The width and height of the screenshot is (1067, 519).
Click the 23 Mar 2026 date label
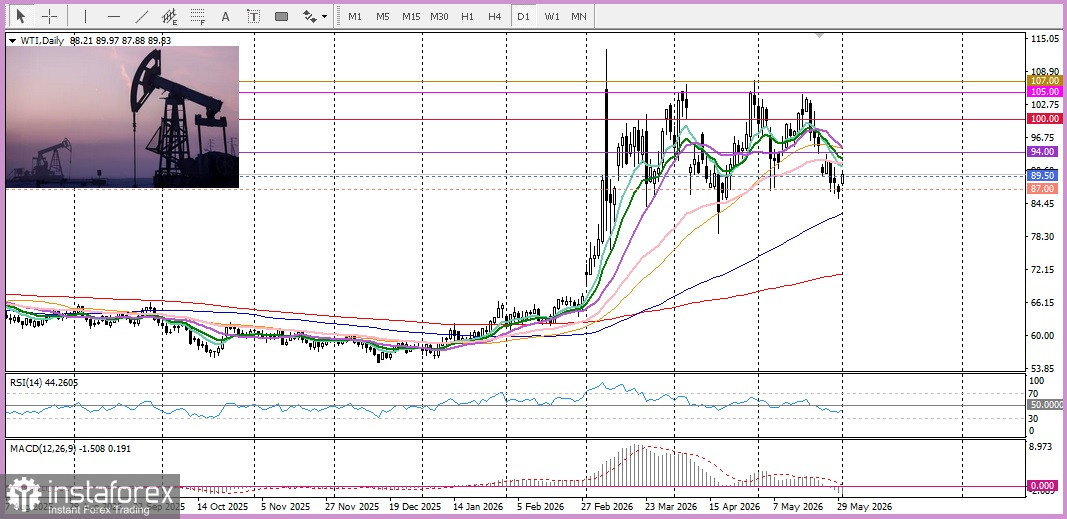(672, 507)
